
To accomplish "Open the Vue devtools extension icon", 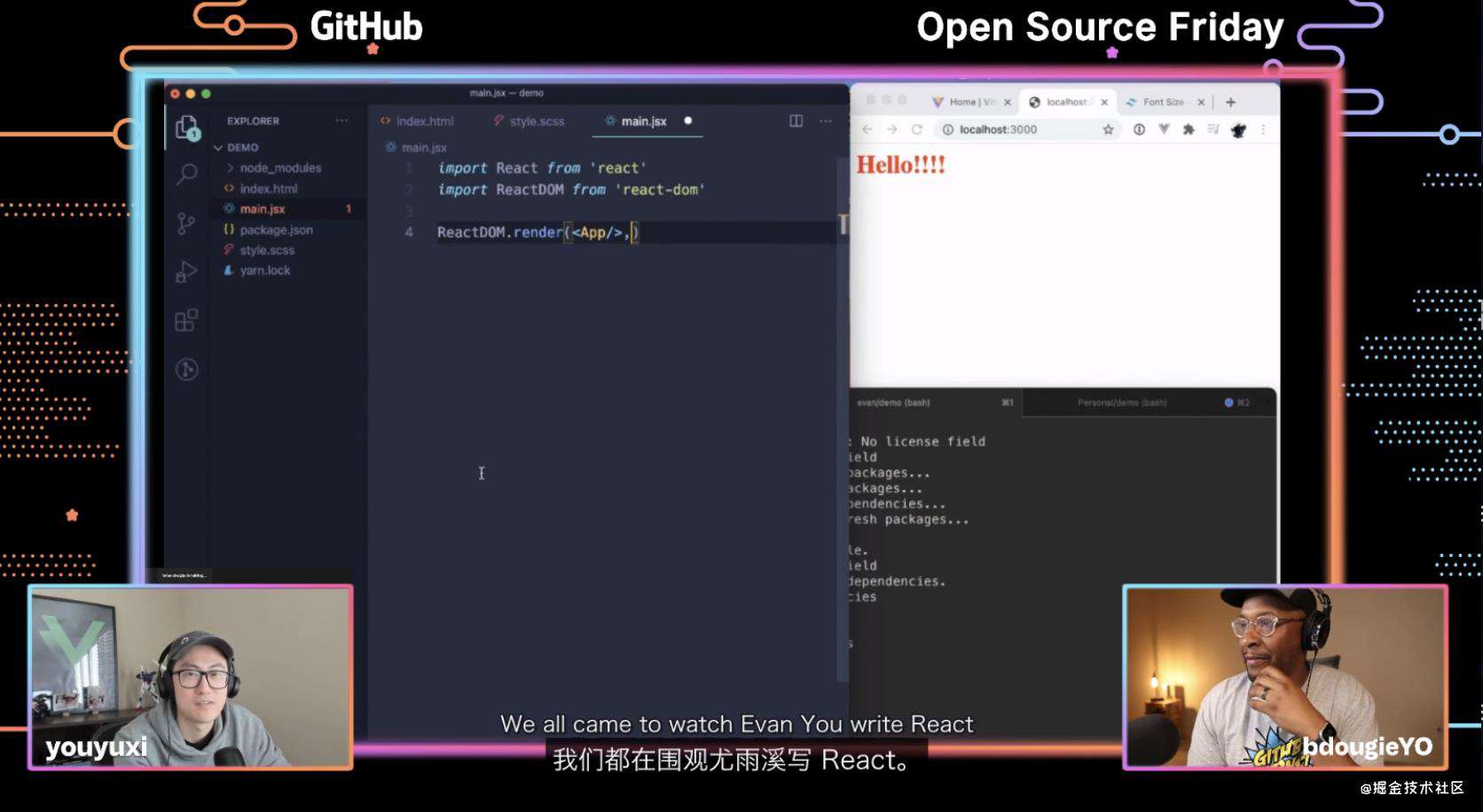I will (x=1164, y=129).
